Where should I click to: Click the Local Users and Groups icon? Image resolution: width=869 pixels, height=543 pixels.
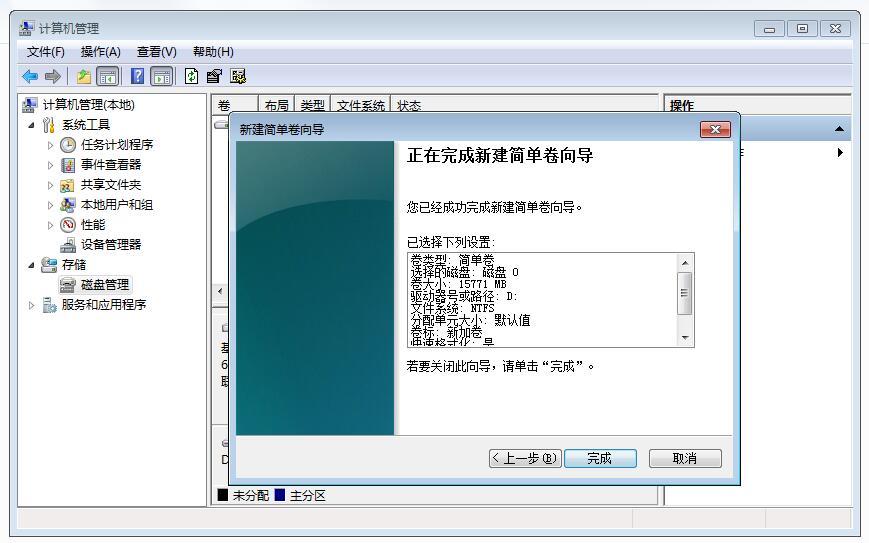tap(68, 205)
